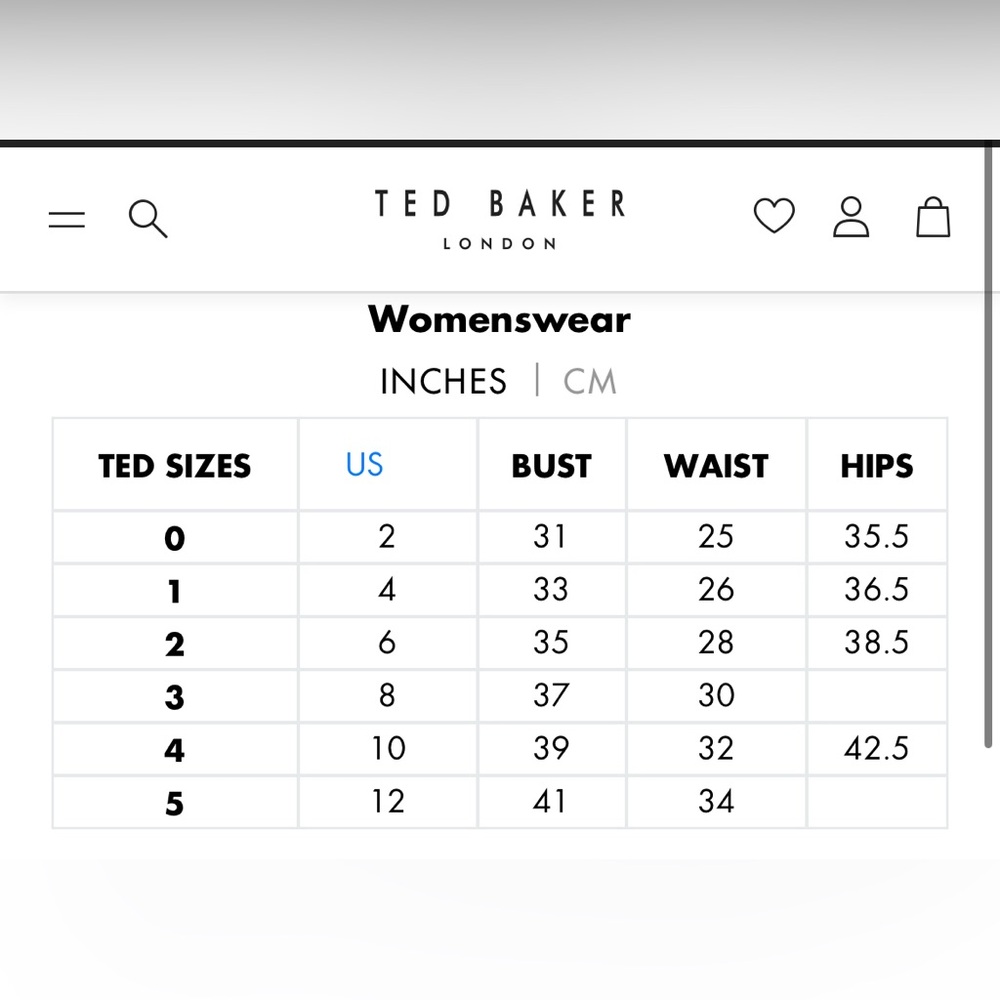Screen dimensions: 1000x1000
Task: Select US size 6 cell
Action: tap(387, 642)
